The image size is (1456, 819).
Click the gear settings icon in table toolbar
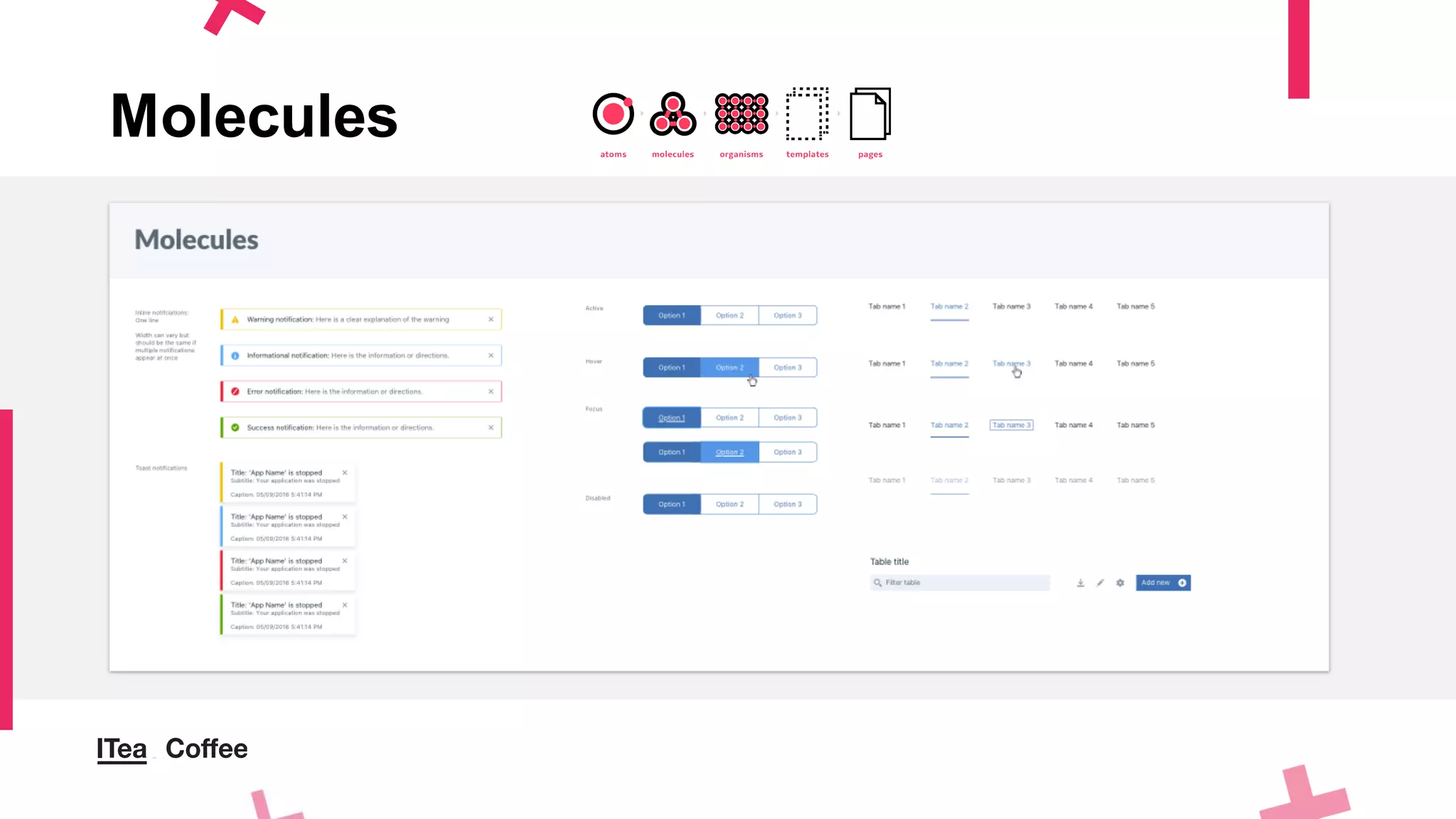coord(1120,583)
